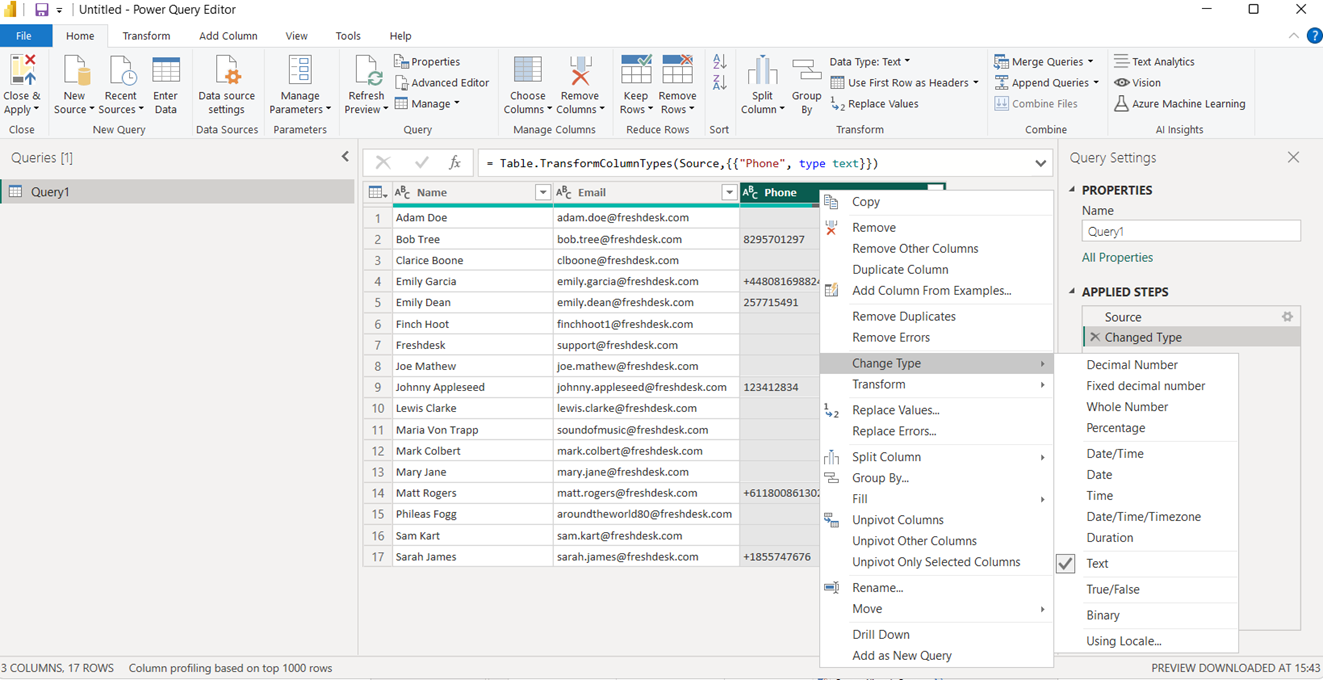Open the Data Type: Text dropdown
1323x680 pixels.
(x=869, y=62)
